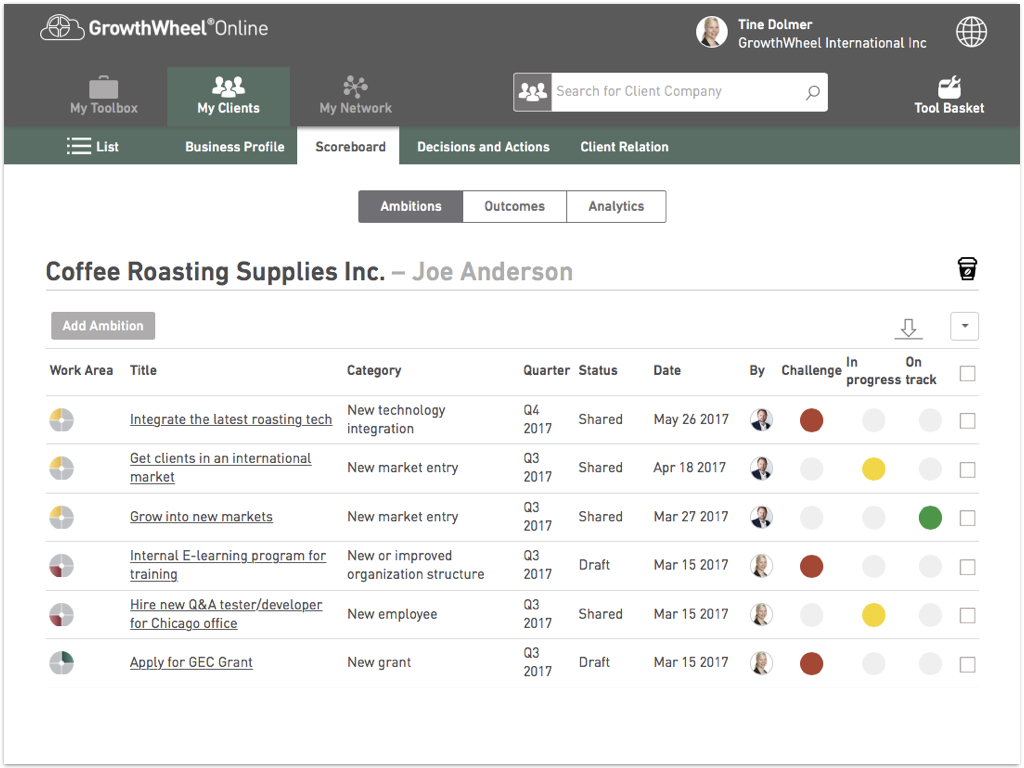
Task: Check the box for Grow into new markets
Action: pos(967,518)
